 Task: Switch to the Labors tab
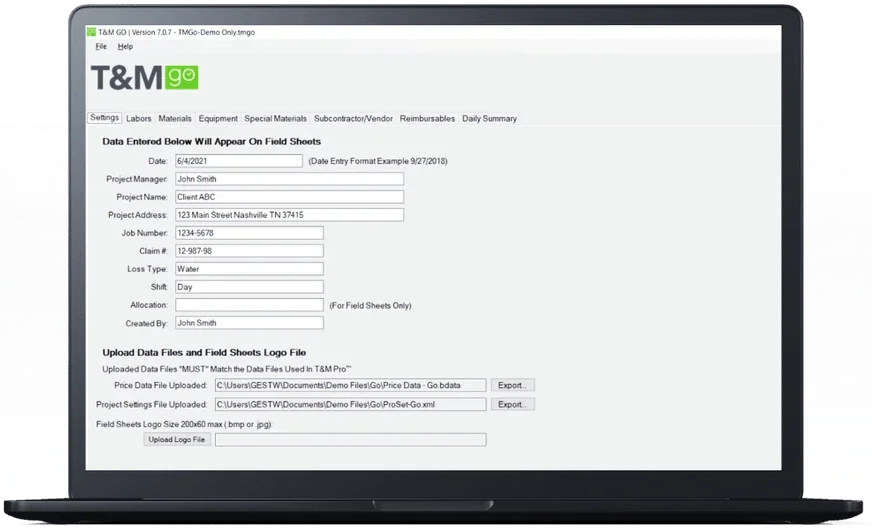point(138,118)
